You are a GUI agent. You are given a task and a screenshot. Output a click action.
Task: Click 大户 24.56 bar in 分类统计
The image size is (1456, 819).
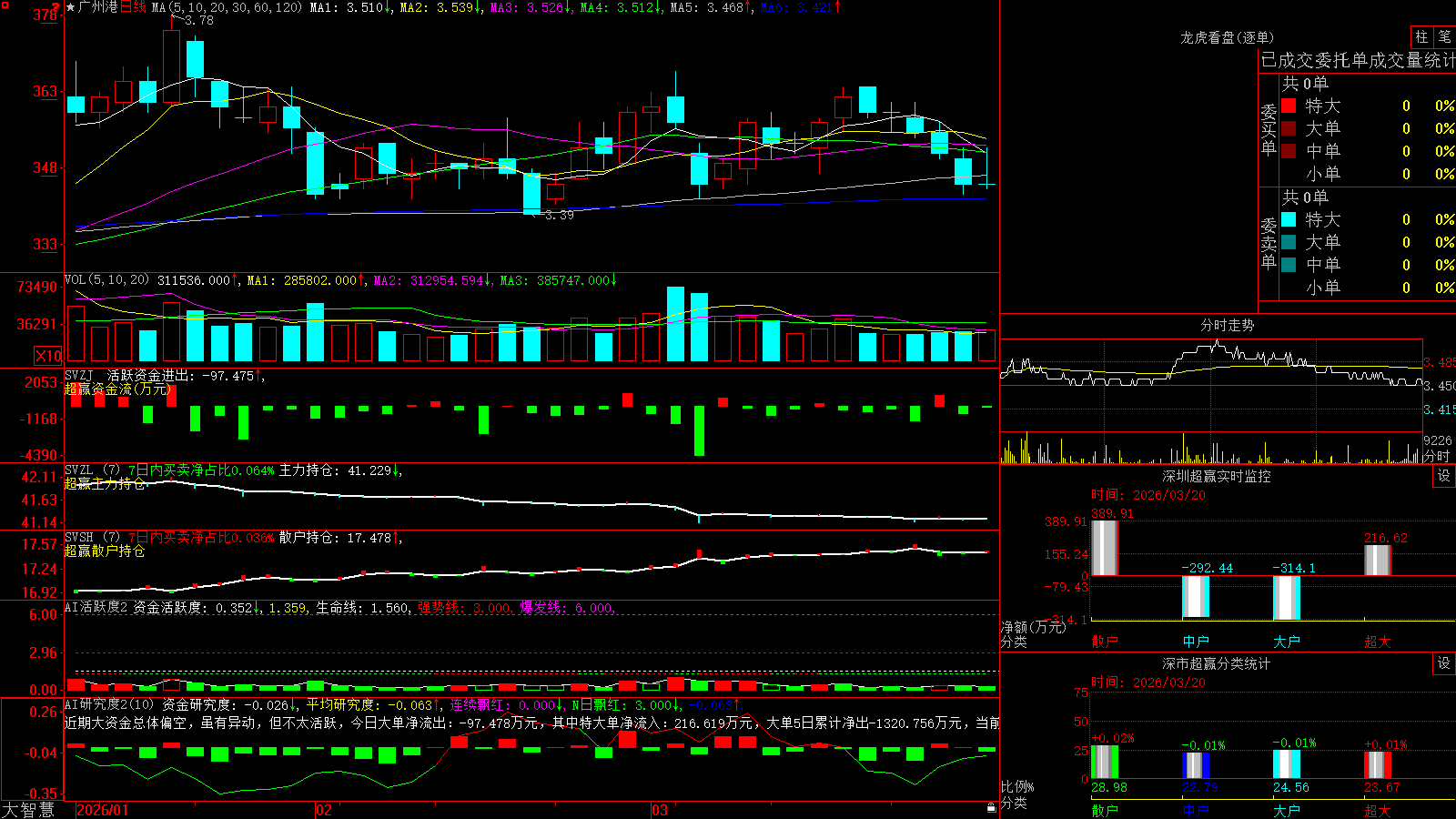1286,764
